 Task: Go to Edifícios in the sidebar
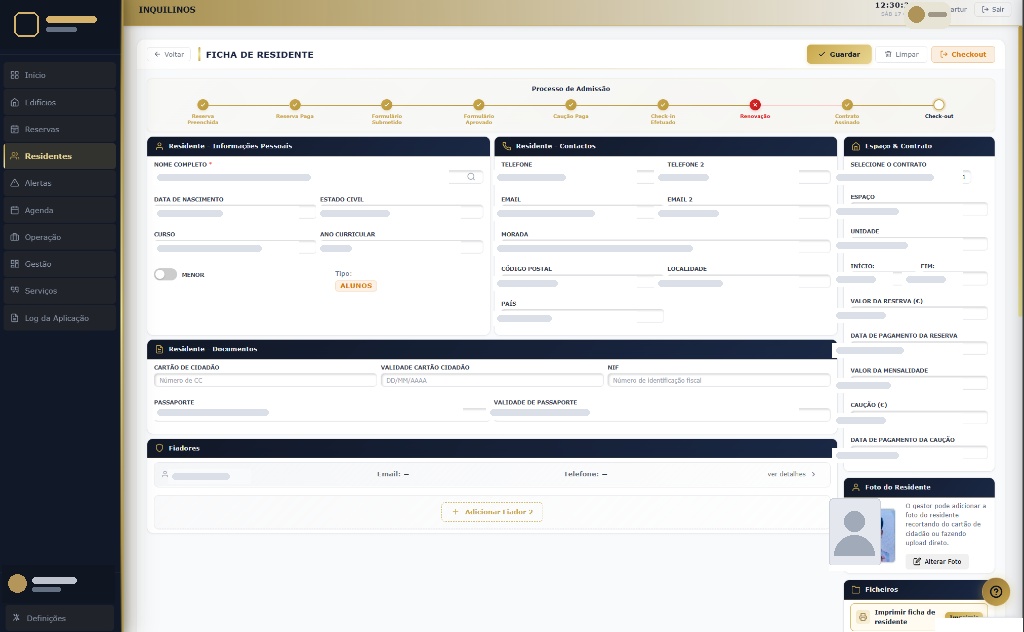click(x=59, y=103)
